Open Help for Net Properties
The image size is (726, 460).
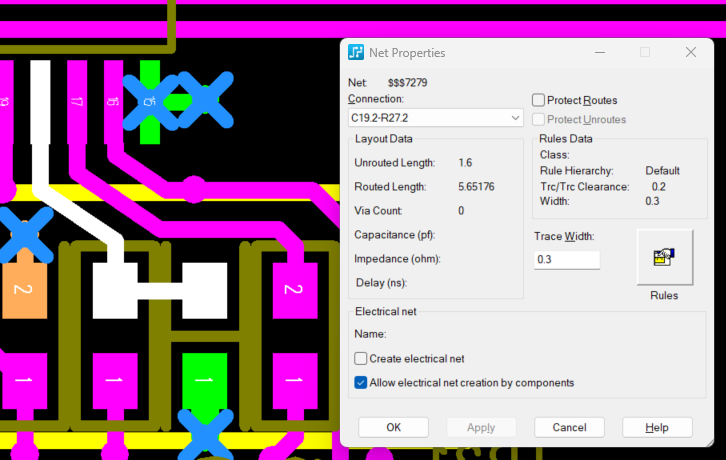(657, 427)
